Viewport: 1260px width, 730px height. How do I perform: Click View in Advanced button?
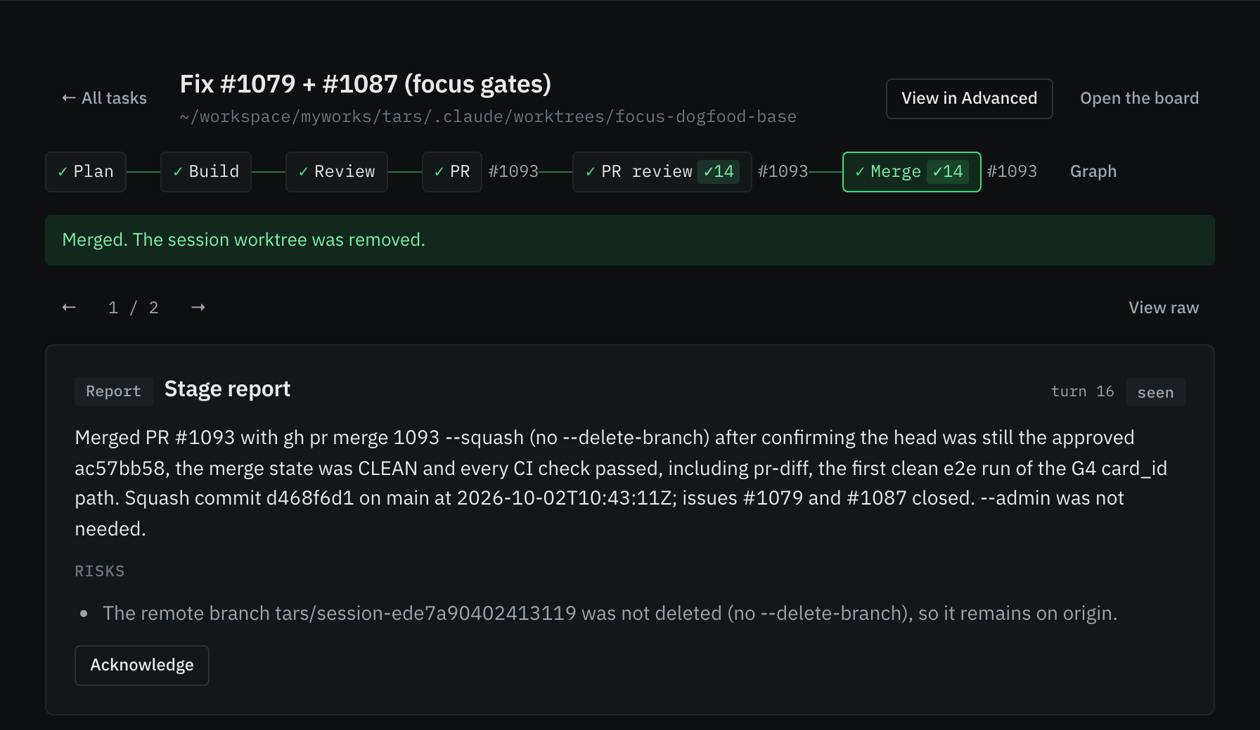(969, 99)
